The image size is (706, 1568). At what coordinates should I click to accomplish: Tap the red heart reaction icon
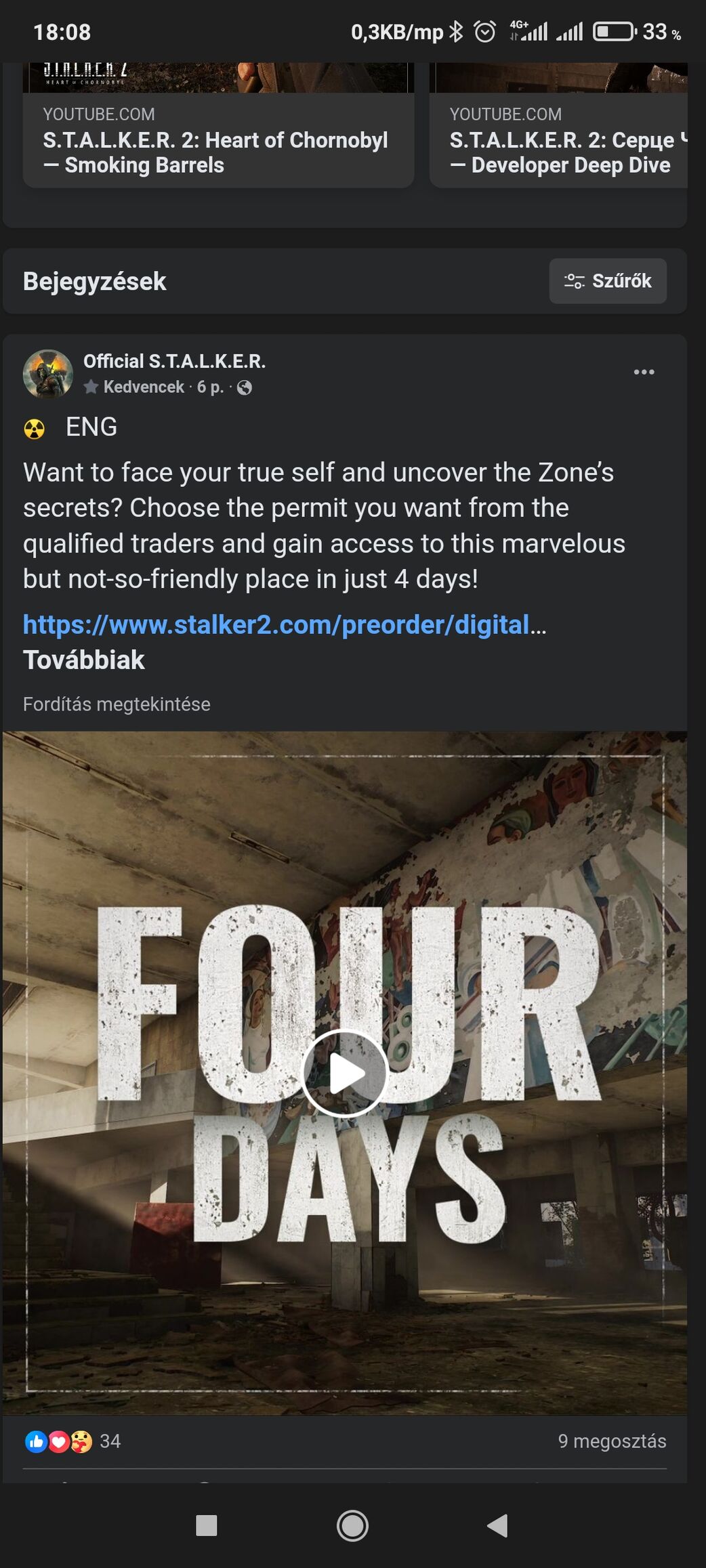tap(59, 1441)
